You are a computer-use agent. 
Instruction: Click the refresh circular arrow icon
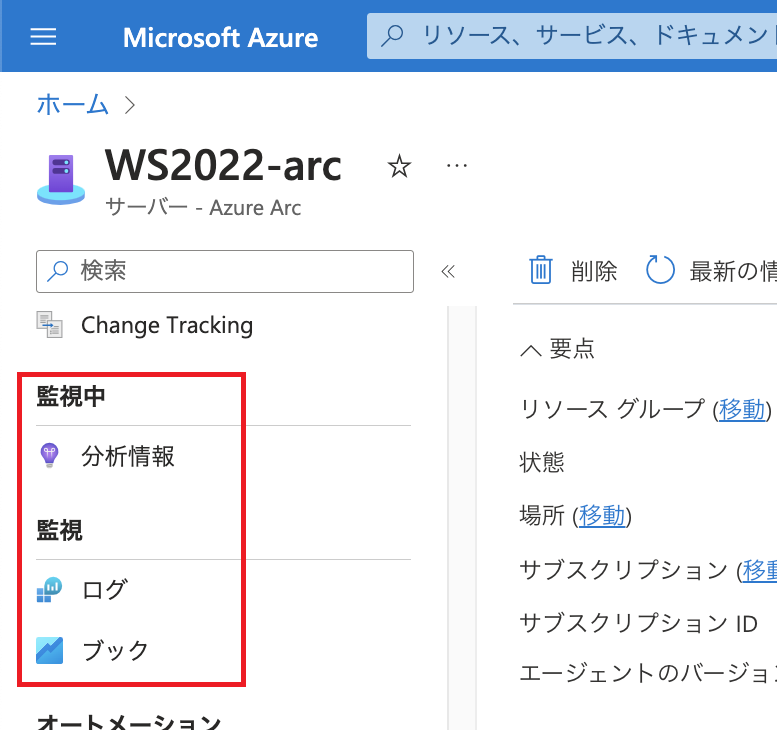(660, 270)
